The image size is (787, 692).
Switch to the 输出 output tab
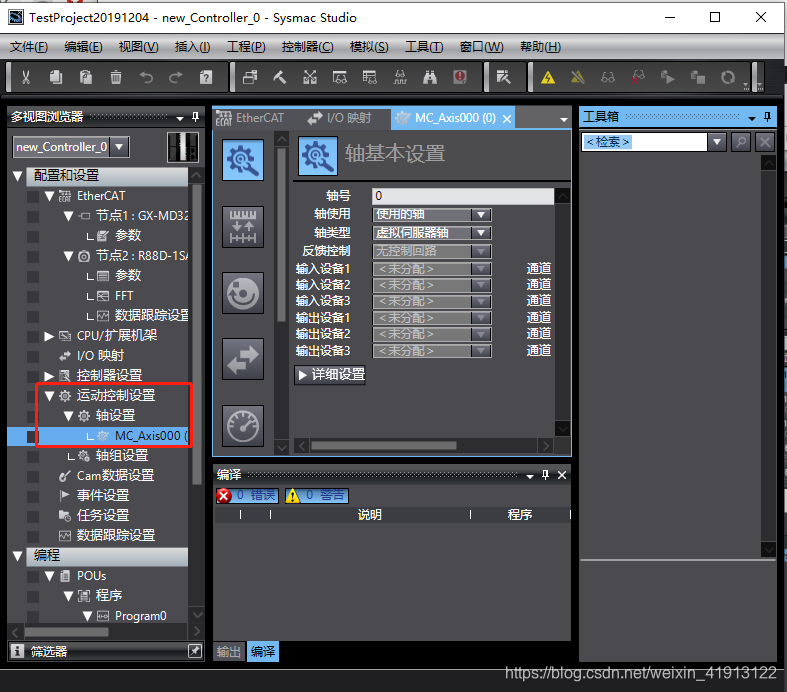pos(229,651)
